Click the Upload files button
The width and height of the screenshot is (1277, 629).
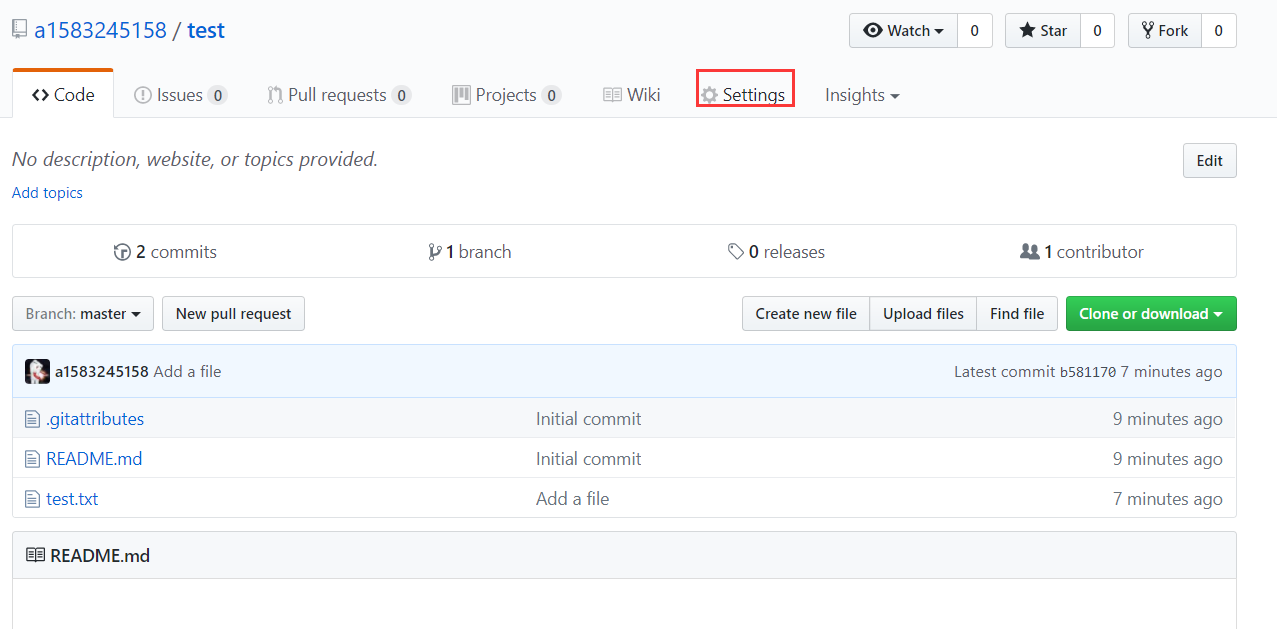pos(923,314)
